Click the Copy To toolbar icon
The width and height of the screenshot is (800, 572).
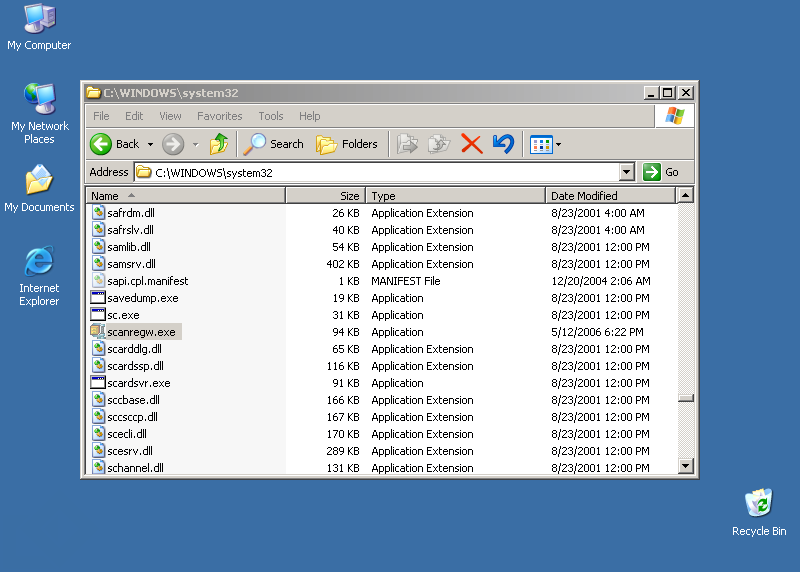click(439, 144)
